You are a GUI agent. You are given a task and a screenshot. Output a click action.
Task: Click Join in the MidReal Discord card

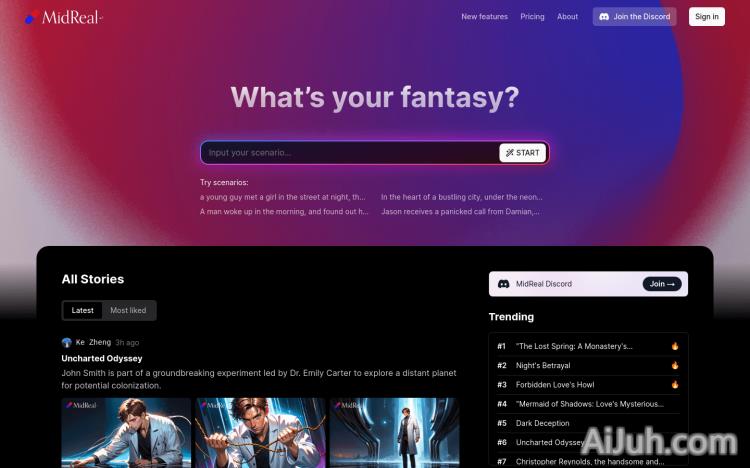662,284
